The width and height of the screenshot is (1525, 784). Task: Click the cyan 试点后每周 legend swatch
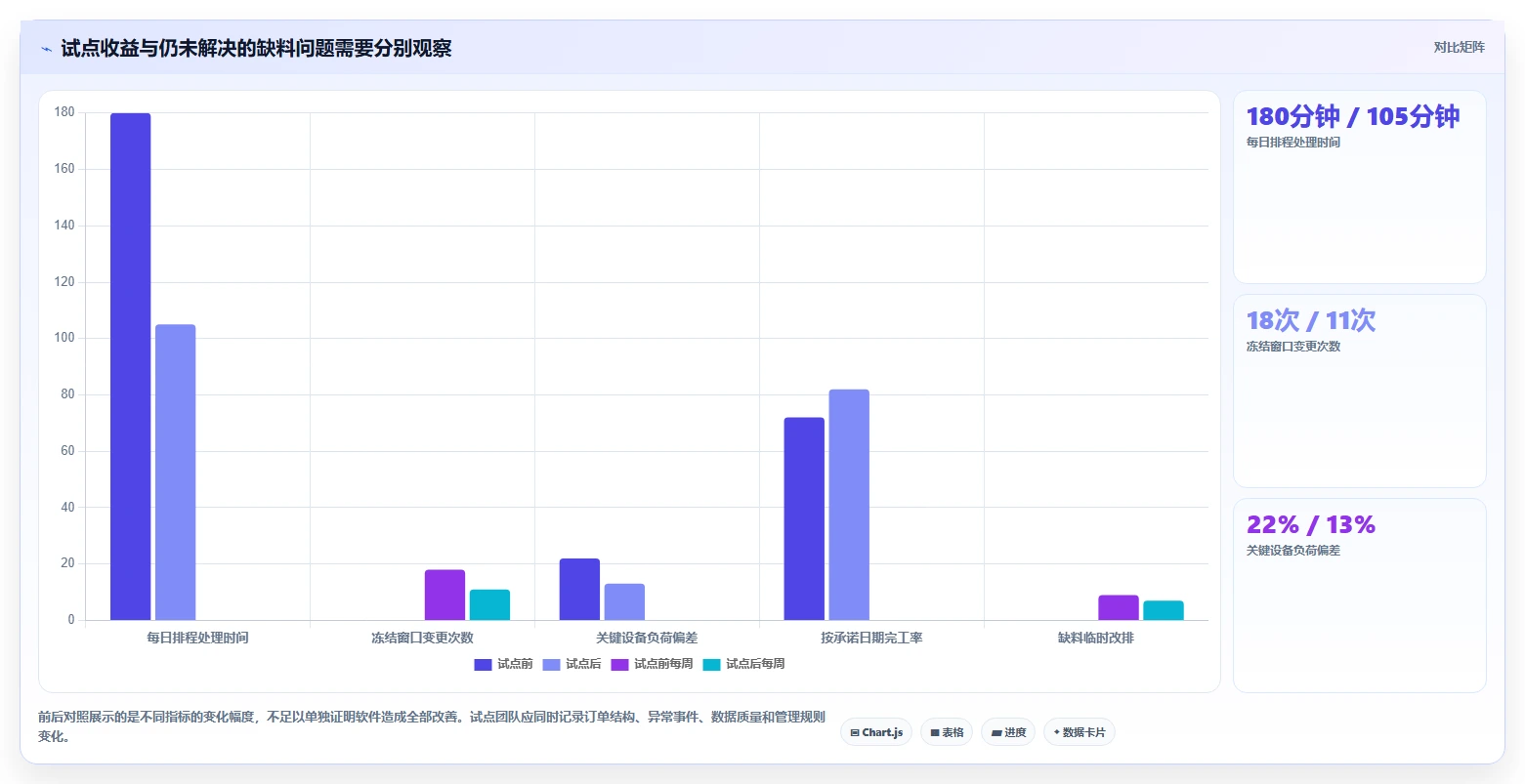[711, 665]
